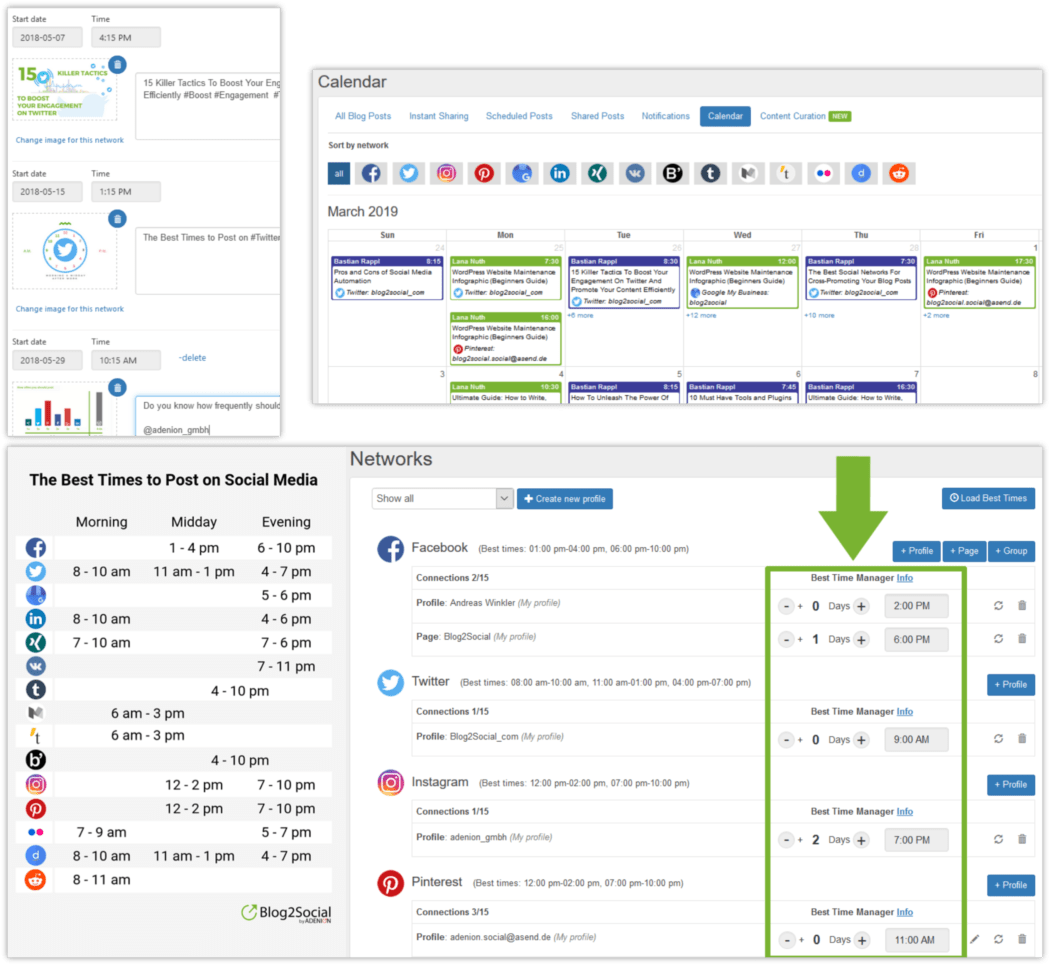Add Instagram profile with + Profile
1050x965 pixels.
(x=1010, y=784)
